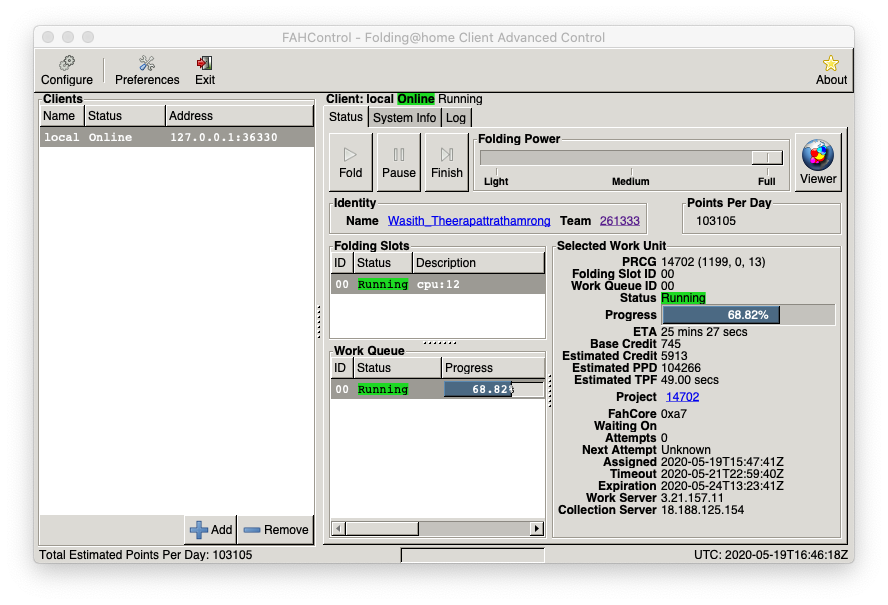Select the local client row
Screen dimensions: 888x605
(176, 137)
